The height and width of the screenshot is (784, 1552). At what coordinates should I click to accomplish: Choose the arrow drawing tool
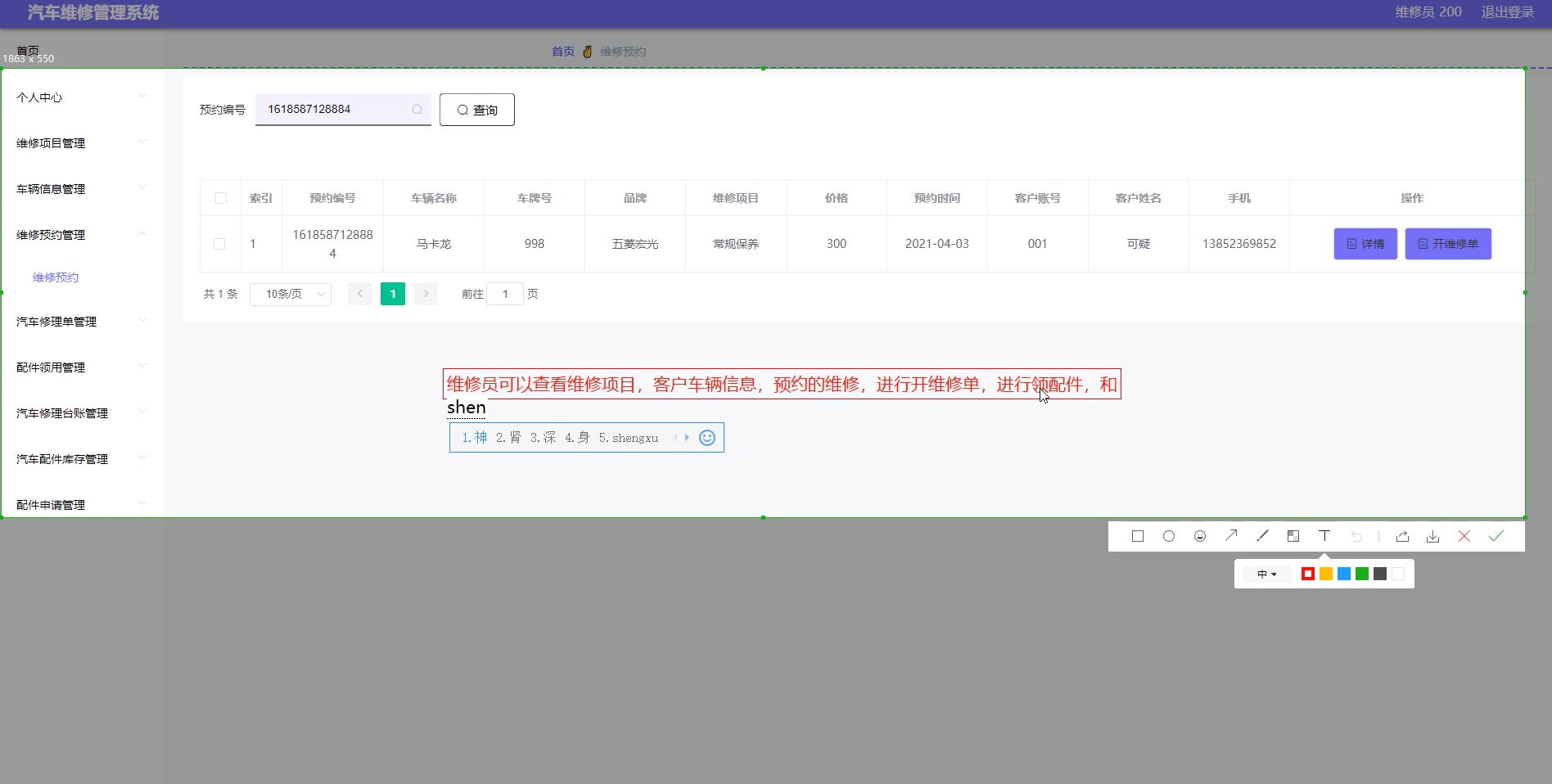pos(1231,536)
